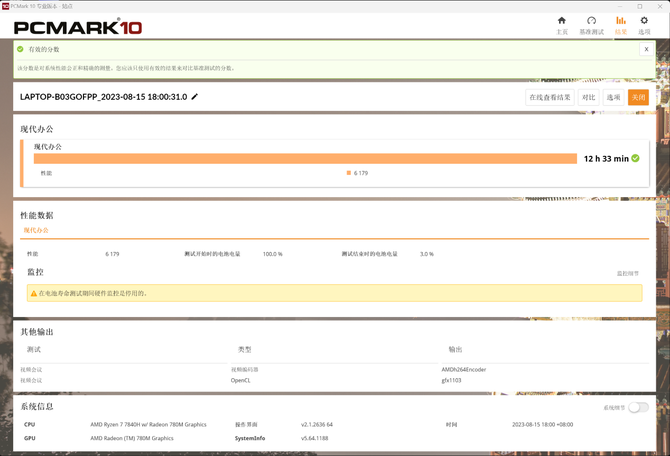Click the SystemInfo v5.64.1188 value
The image size is (670, 456).
click(314, 438)
